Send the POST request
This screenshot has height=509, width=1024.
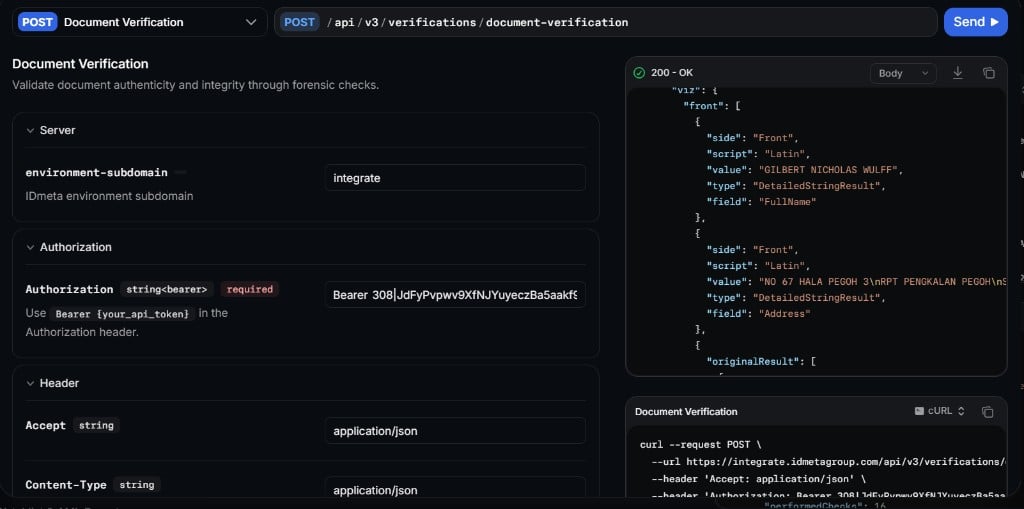click(976, 22)
